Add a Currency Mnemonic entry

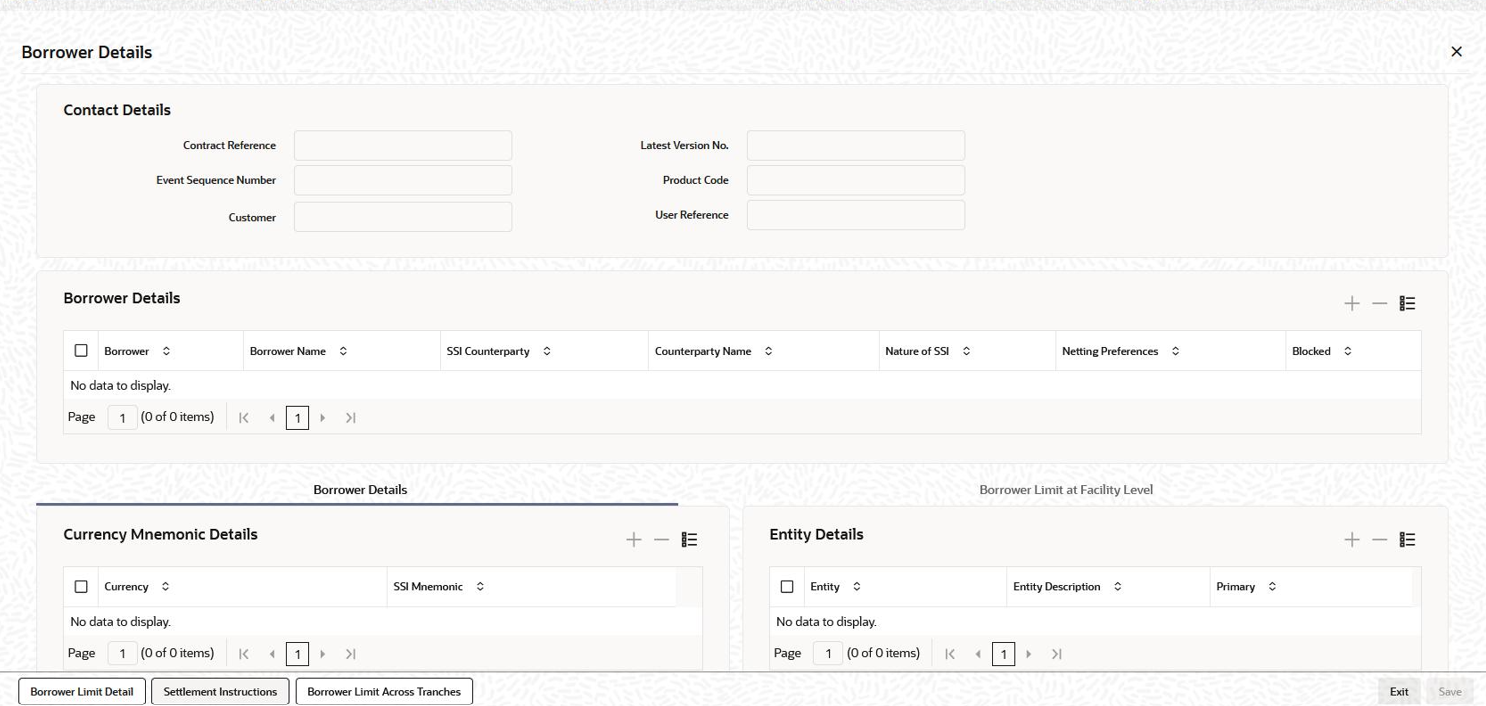(634, 539)
